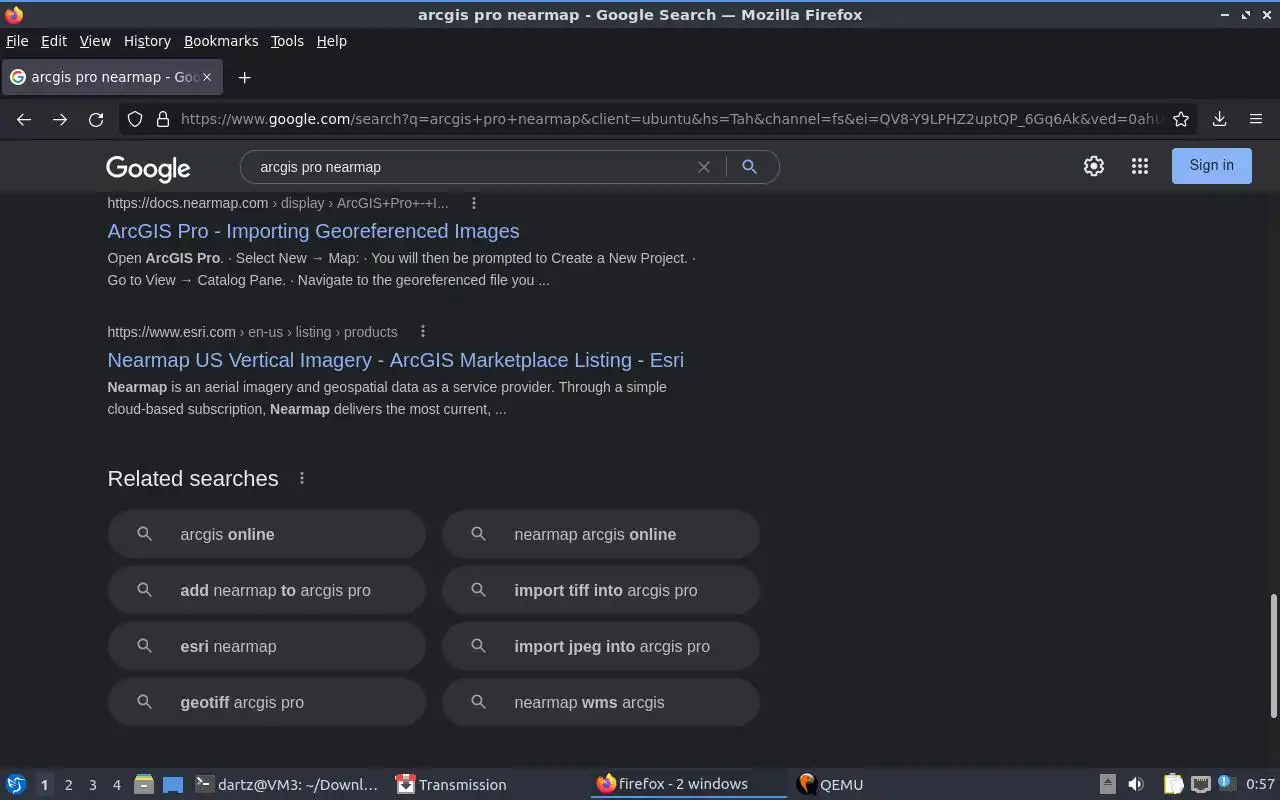Image resolution: width=1280 pixels, height=800 pixels.
Task: Bookmark this page with the star icon
Action: pos(1181,119)
